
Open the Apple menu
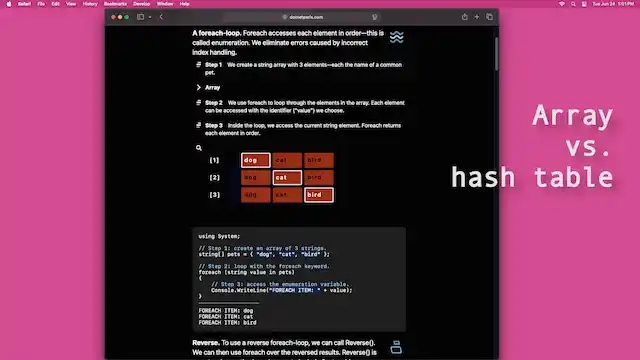point(9,4)
